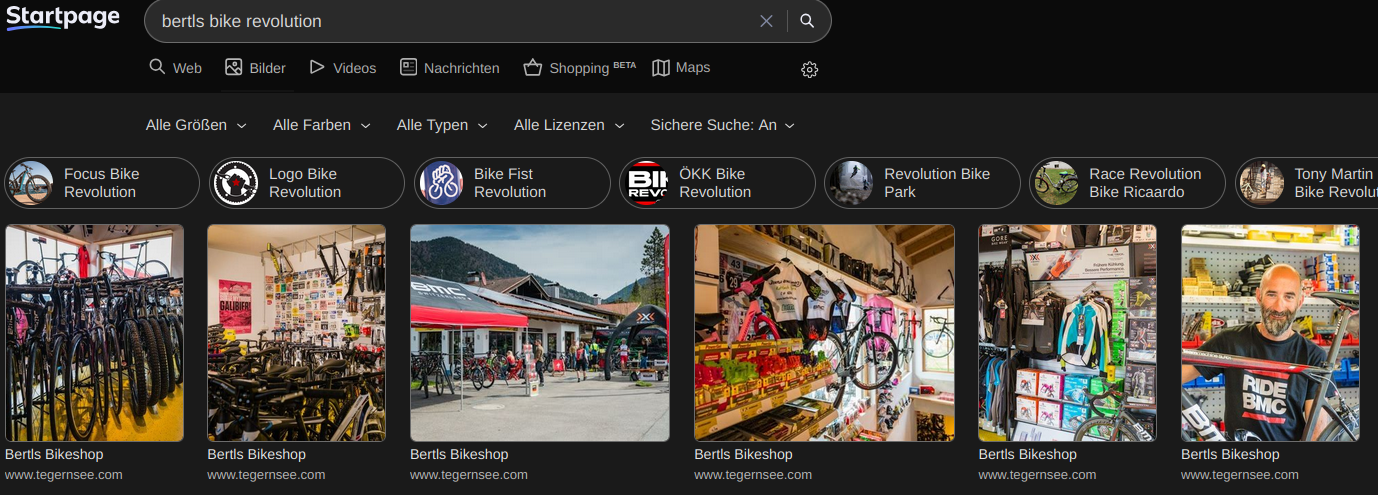Screen dimensions: 1378x495
Task: Switch to the Web tab
Action: pos(175,68)
